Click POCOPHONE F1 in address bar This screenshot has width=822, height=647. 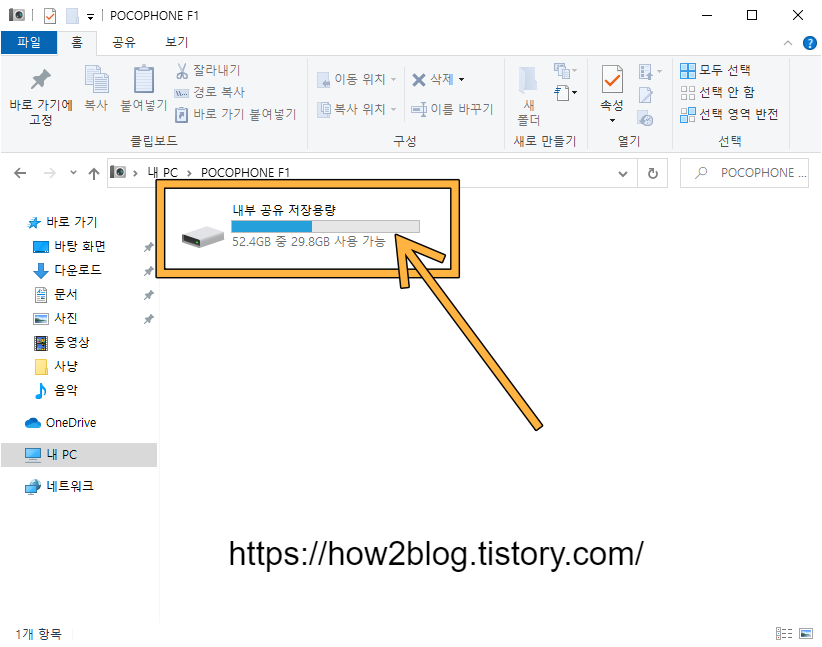[245, 172]
